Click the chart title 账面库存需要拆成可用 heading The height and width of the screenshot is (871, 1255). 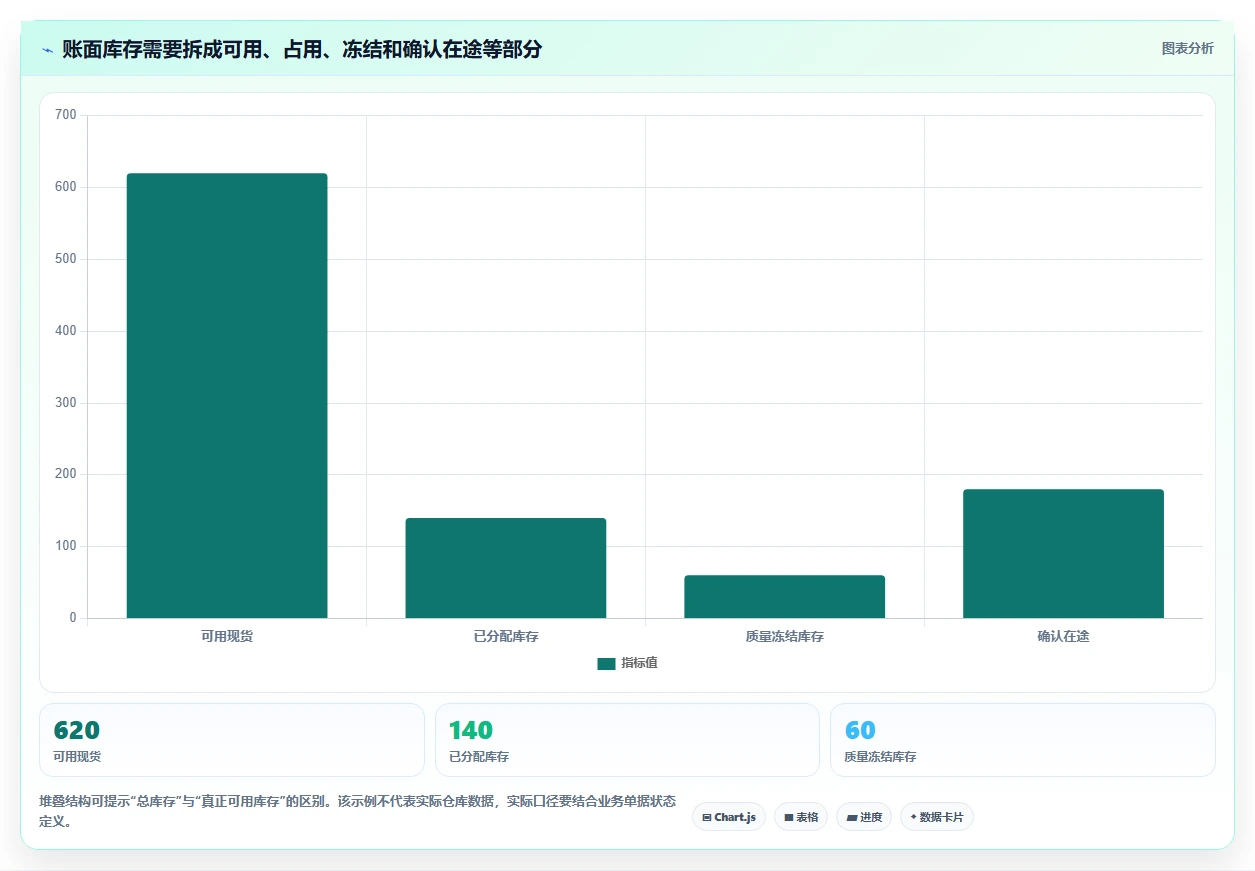pyautogui.click(x=302, y=49)
